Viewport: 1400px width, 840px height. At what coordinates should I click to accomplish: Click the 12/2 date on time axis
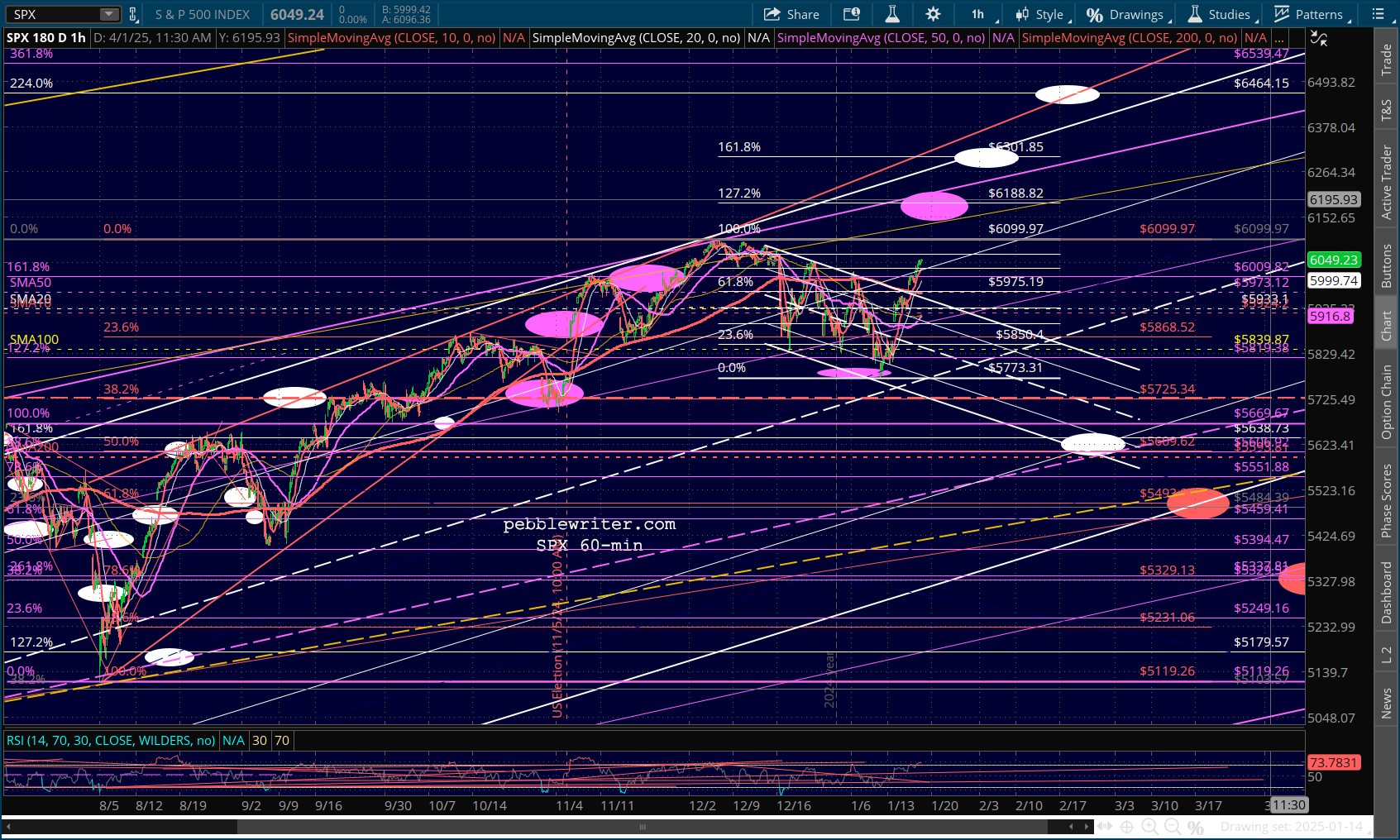pyautogui.click(x=702, y=805)
